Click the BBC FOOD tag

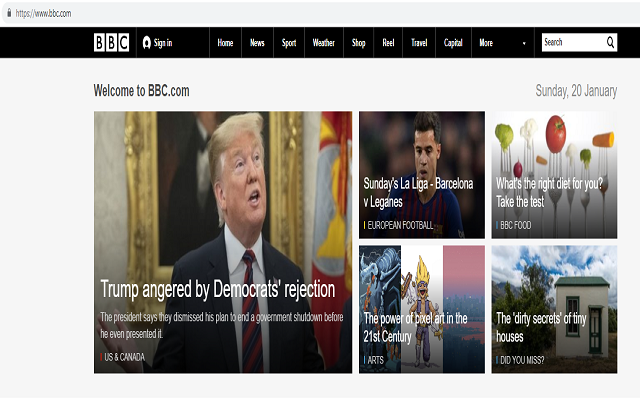point(516,225)
